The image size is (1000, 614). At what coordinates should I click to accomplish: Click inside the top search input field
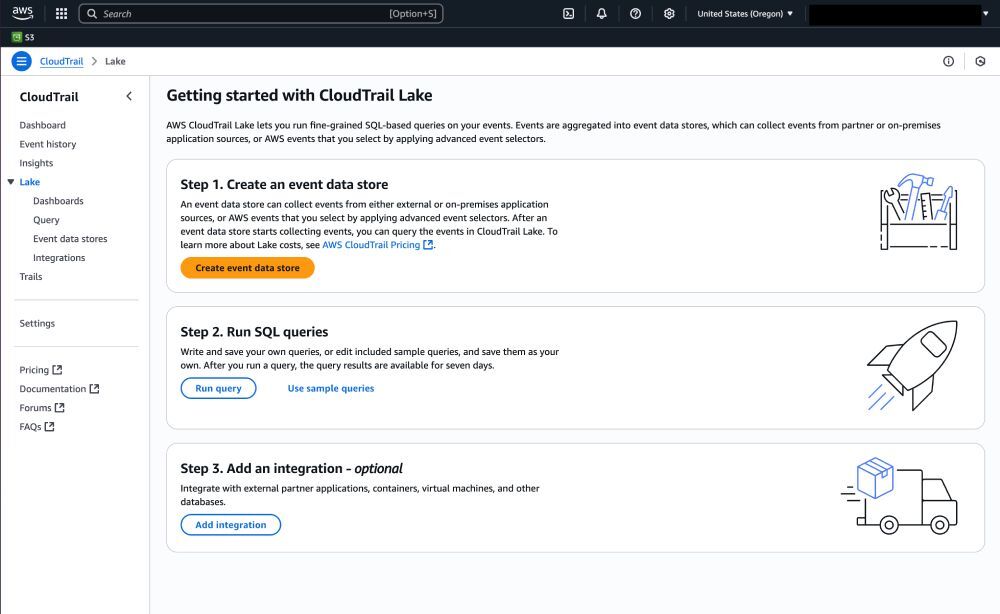point(260,13)
